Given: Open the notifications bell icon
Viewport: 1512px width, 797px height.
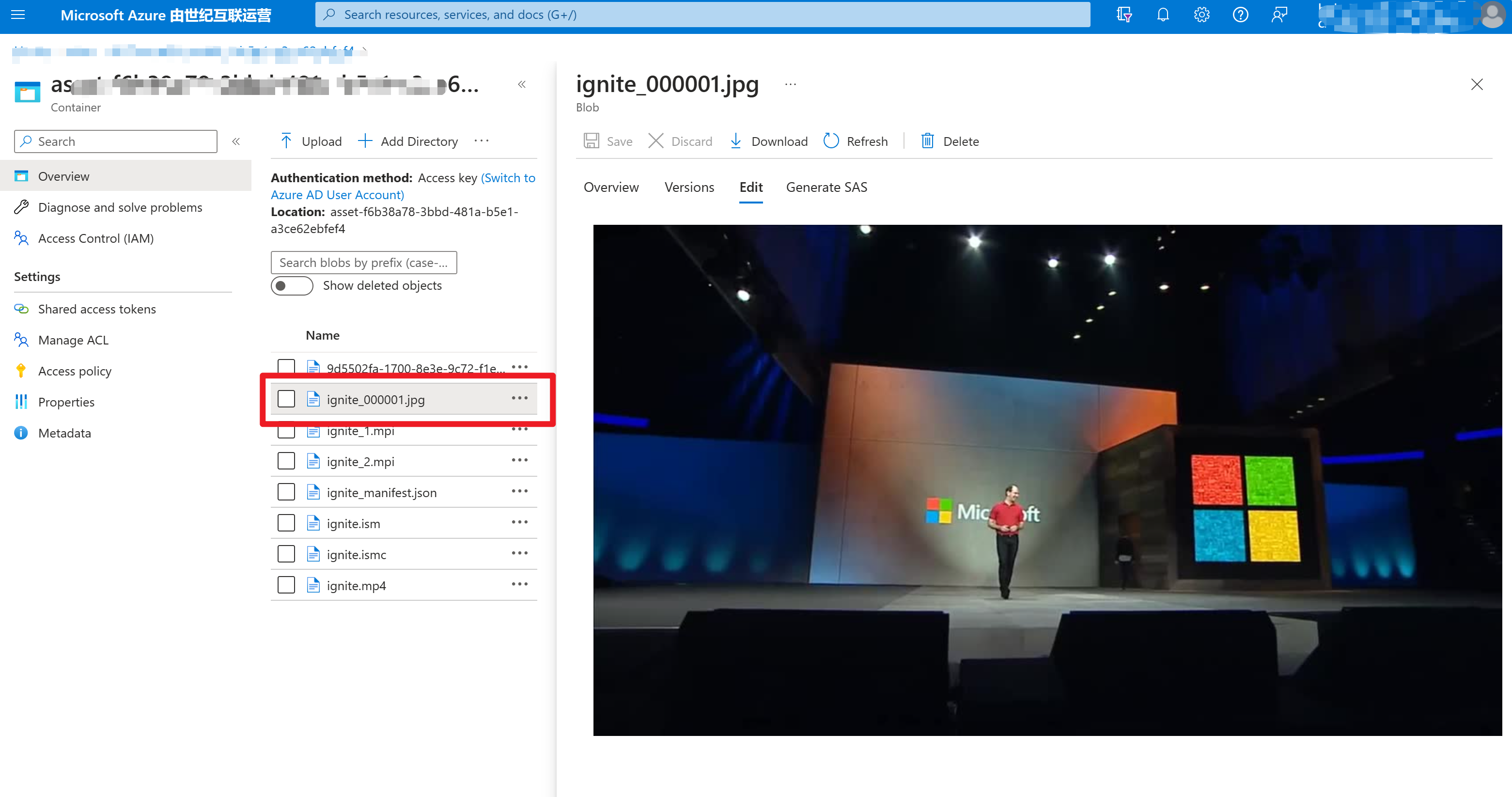Looking at the screenshot, I should pos(1163,15).
